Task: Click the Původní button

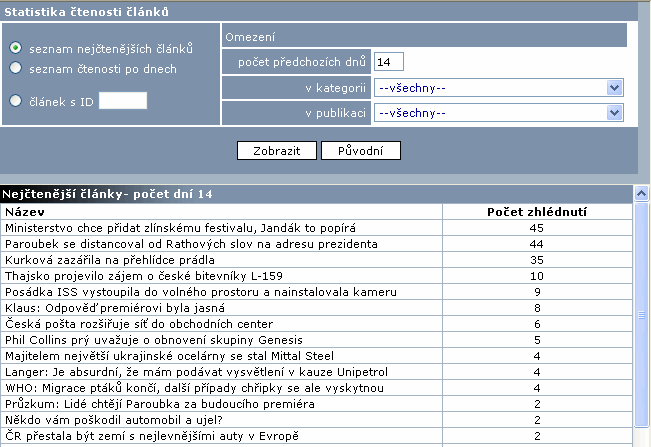Action: [361, 151]
